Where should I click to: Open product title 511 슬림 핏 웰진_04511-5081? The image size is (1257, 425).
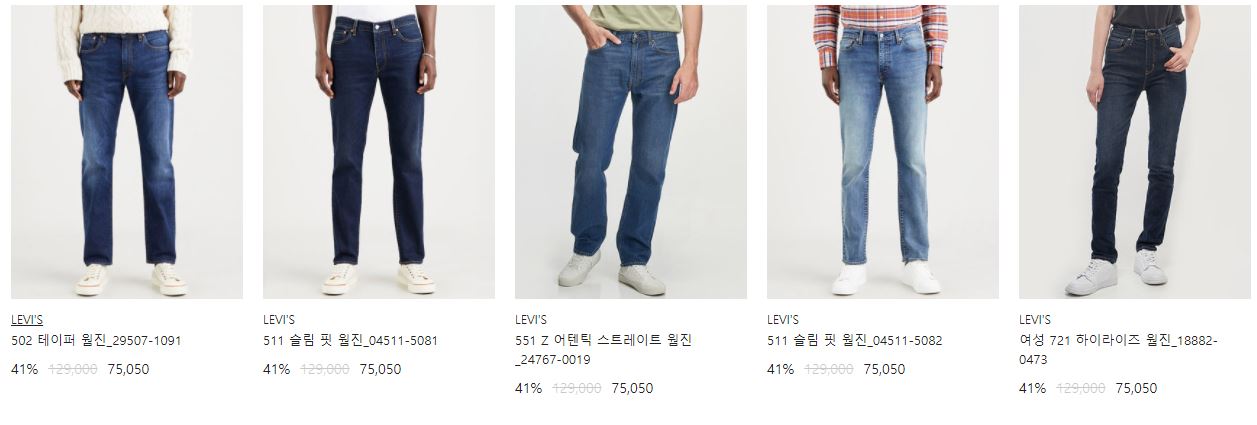pyautogui.click(x=350, y=341)
